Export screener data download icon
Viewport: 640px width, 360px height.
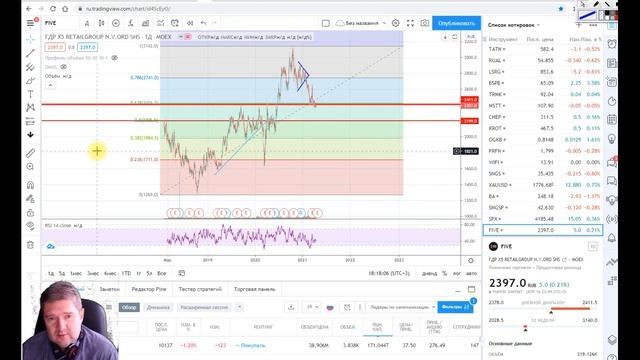click(x=291, y=307)
